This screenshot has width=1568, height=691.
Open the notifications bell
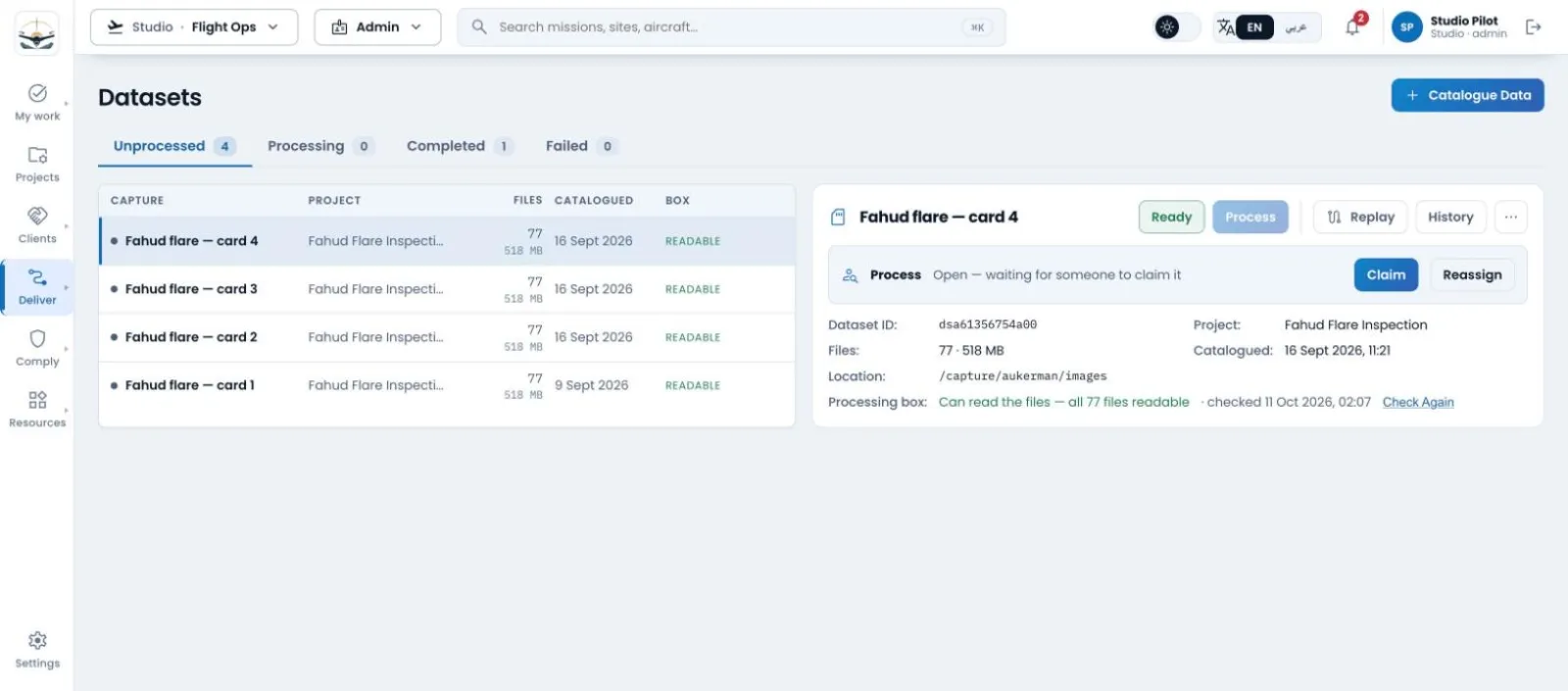point(1352,26)
